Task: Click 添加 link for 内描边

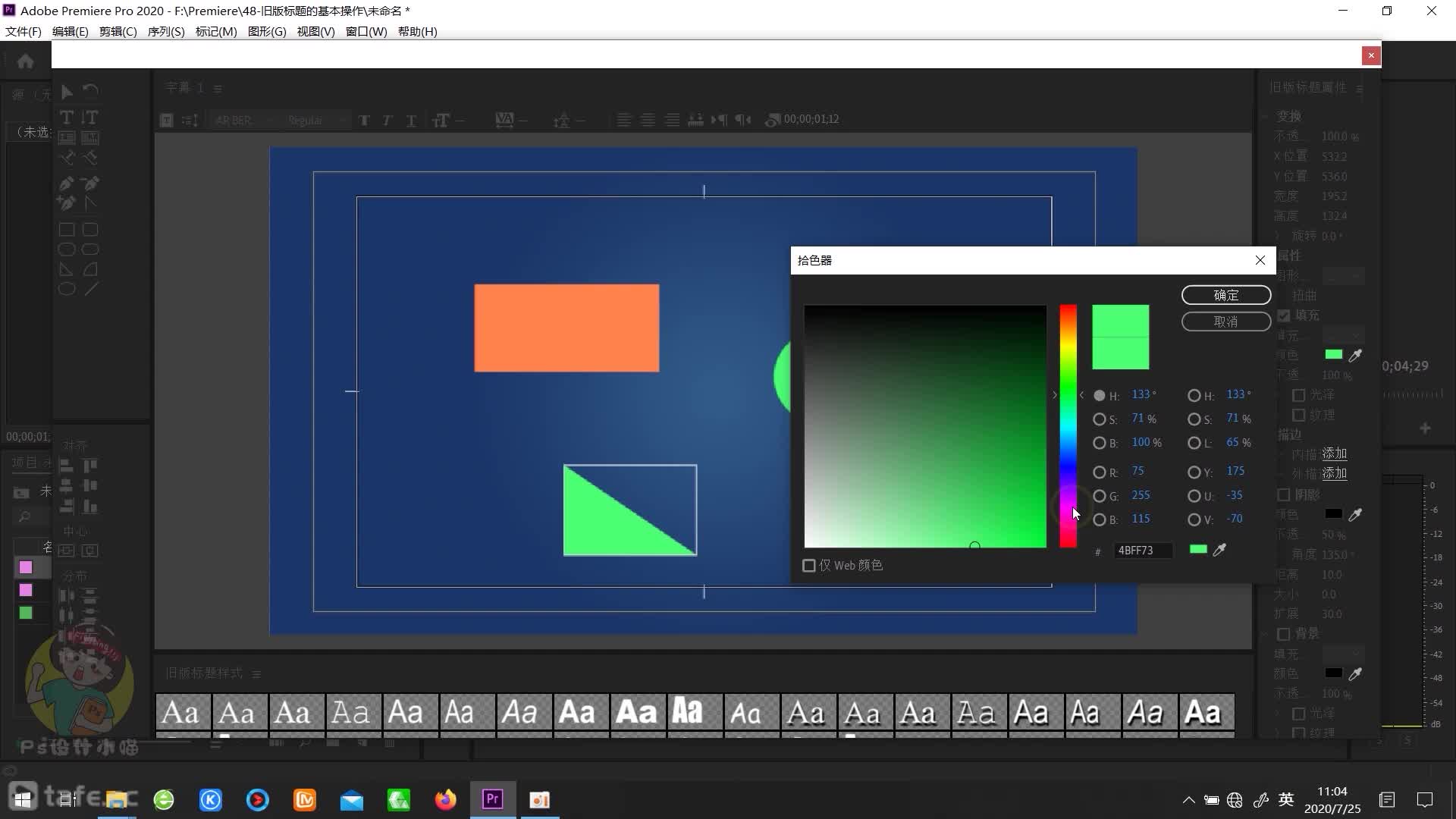Action: click(1335, 453)
